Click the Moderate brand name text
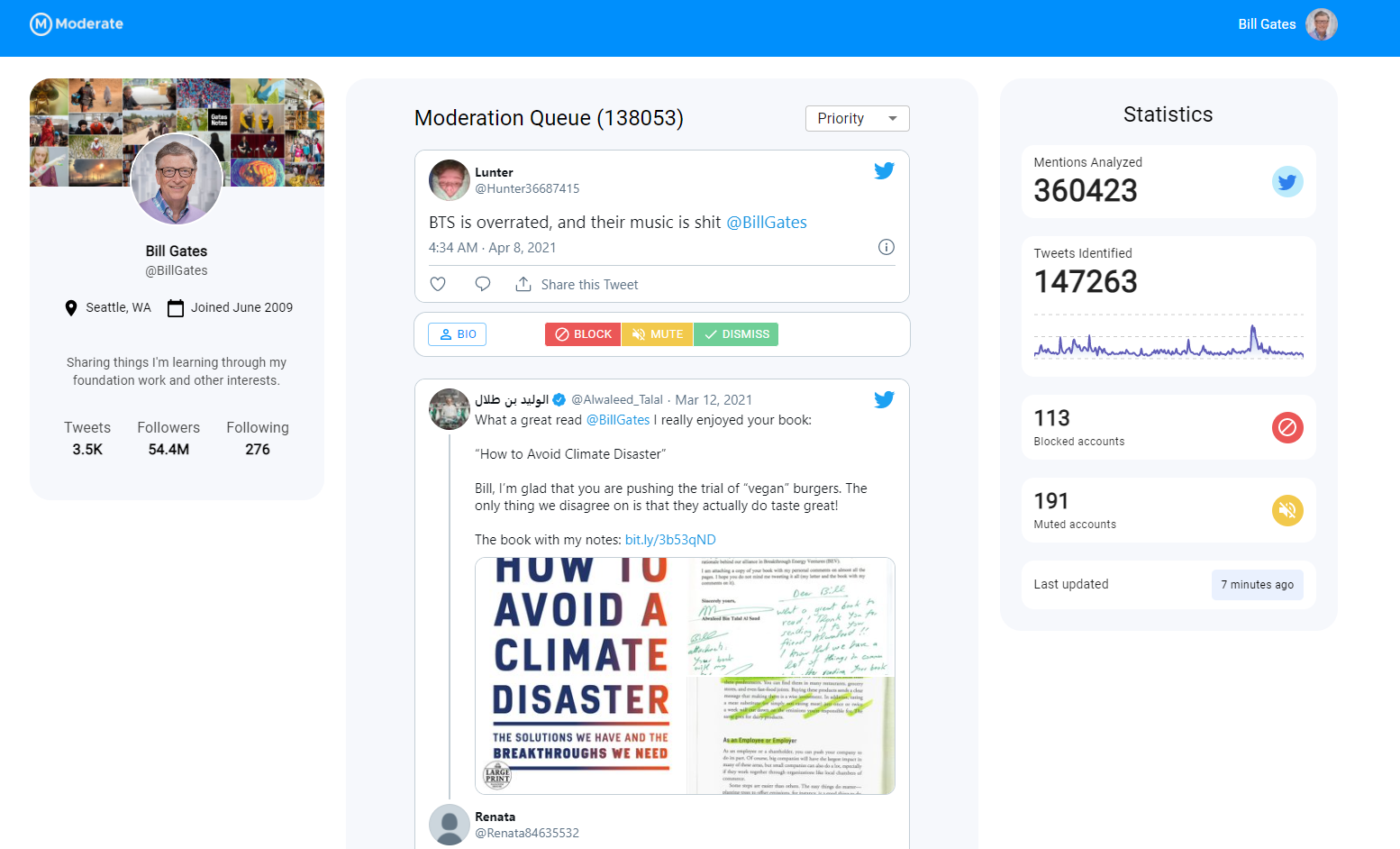 pyautogui.click(x=89, y=24)
